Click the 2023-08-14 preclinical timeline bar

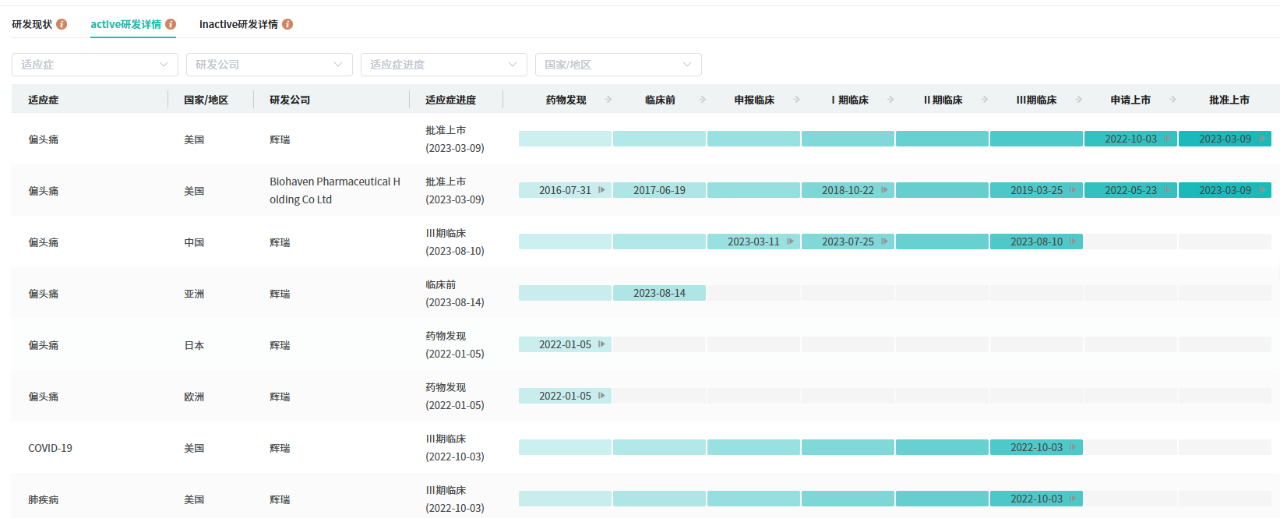(x=659, y=293)
